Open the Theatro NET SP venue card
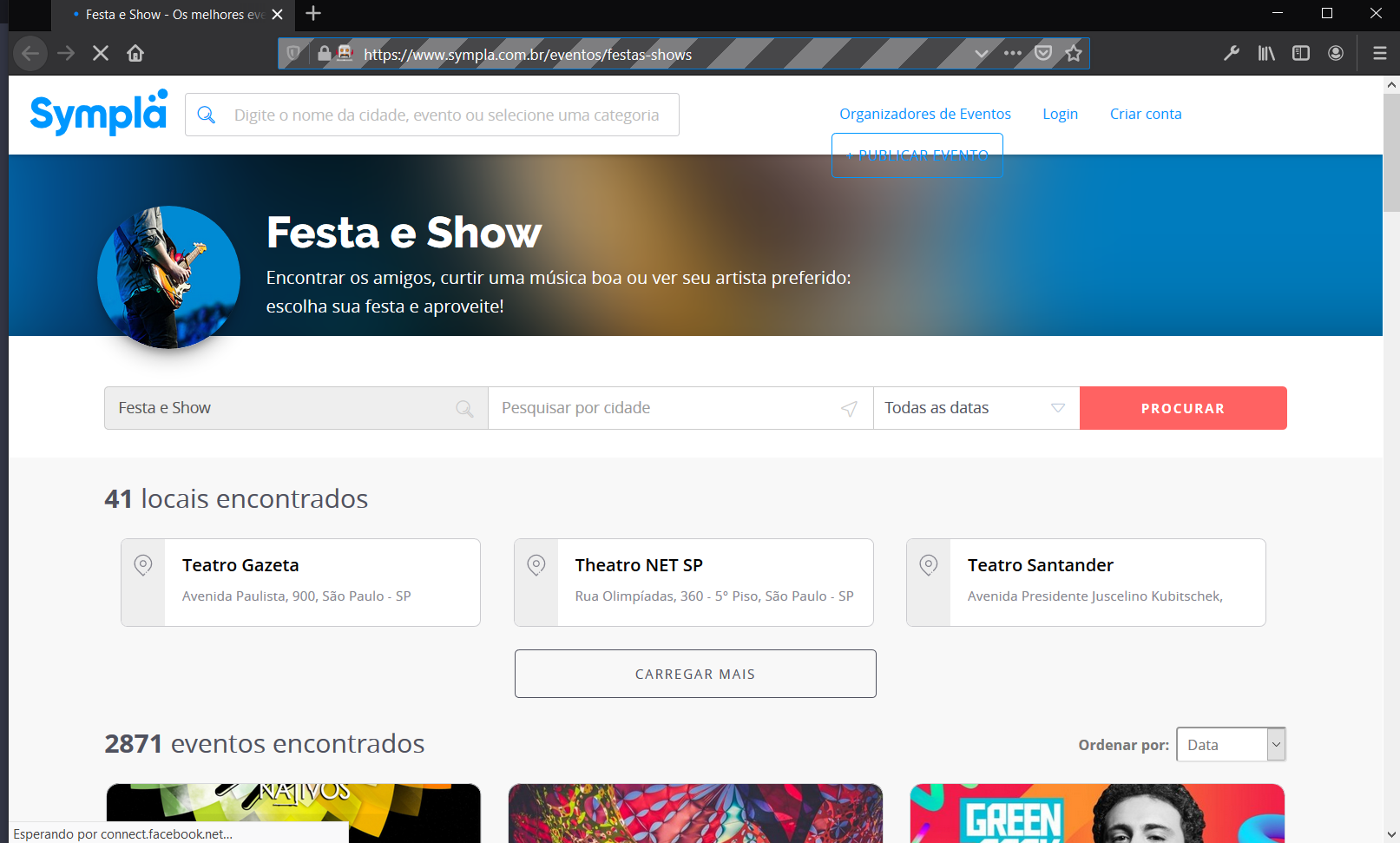The height and width of the screenshot is (843, 1400). tap(693, 583)
